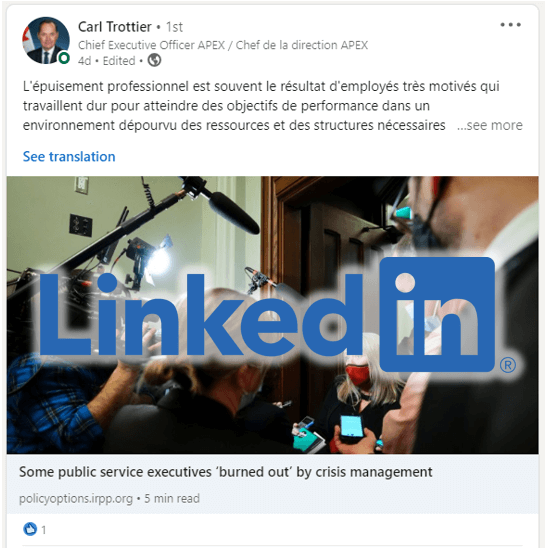Click the policyoptions.irpp.org source text
Screen dimensions: 546x552
coord(76,498)
